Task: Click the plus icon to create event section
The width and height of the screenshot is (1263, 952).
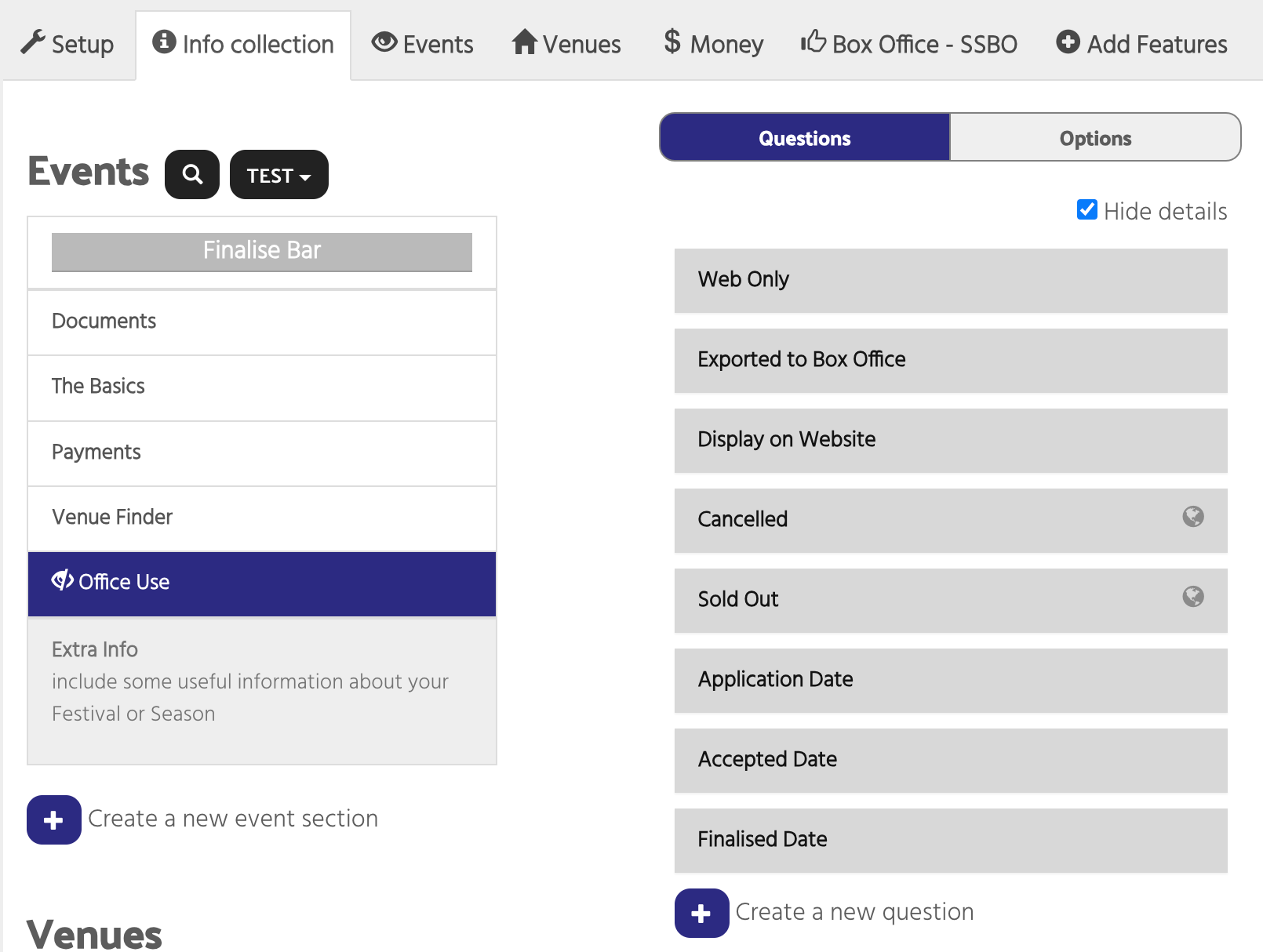Action: point(54,819)
